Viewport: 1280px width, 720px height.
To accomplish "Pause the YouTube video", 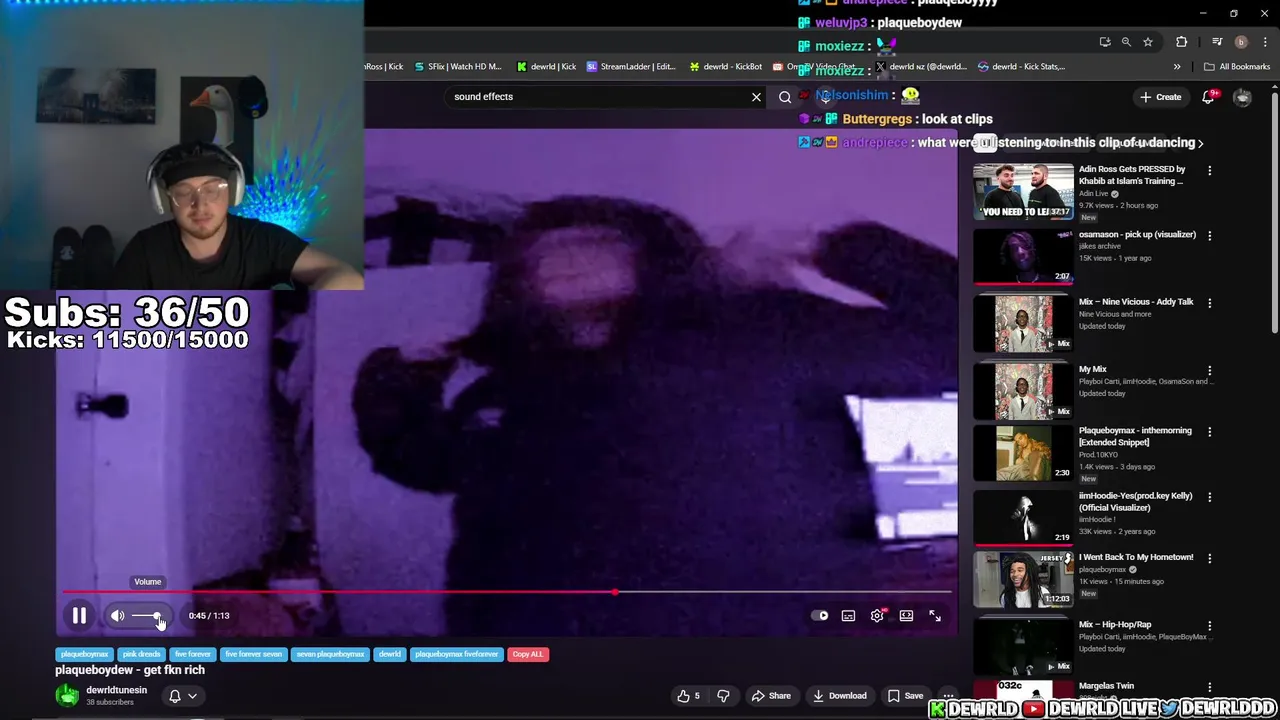I will (x=79, y=616).
